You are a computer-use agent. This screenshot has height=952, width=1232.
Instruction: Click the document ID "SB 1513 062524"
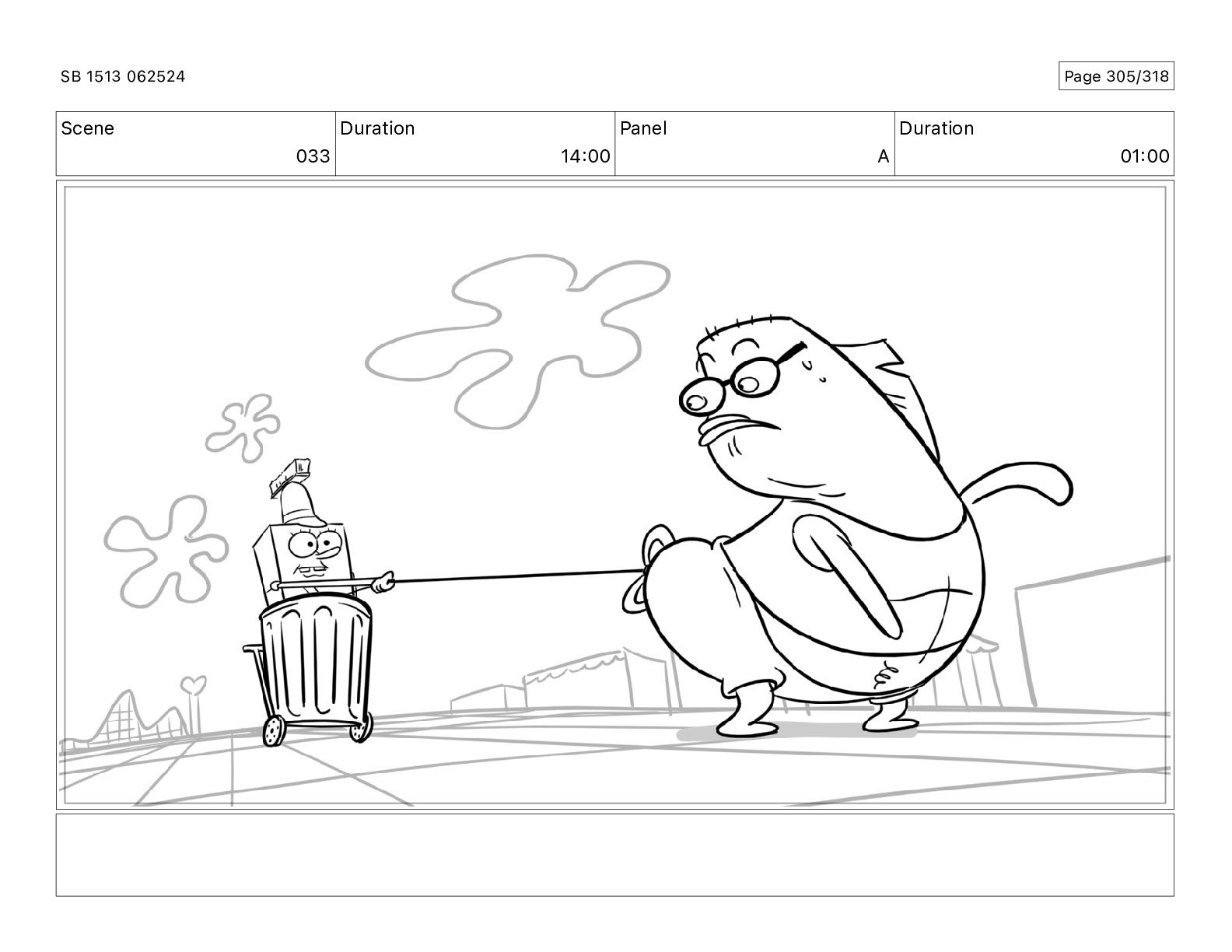tap(123, 76)
